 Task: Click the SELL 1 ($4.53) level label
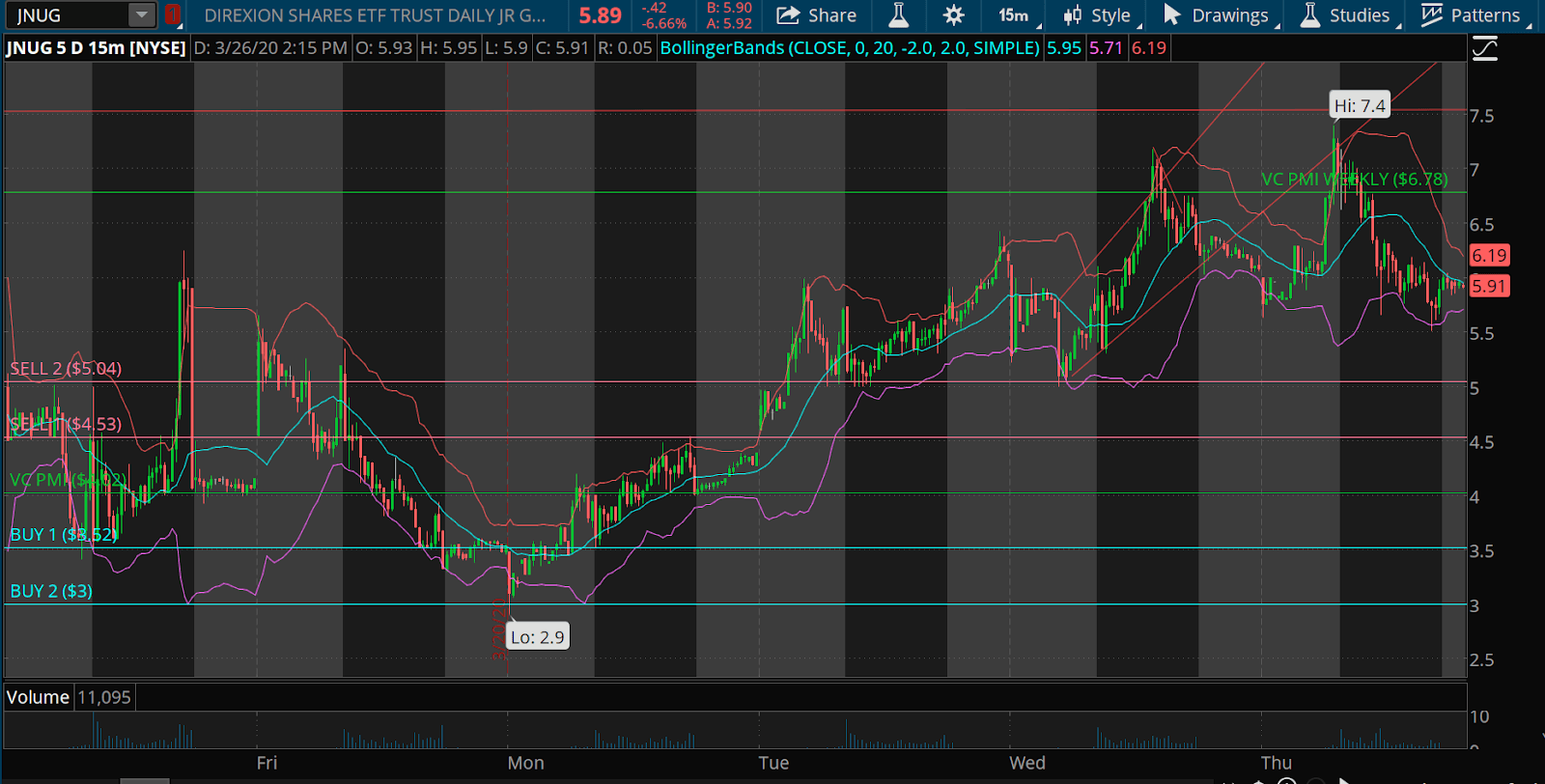66,425
